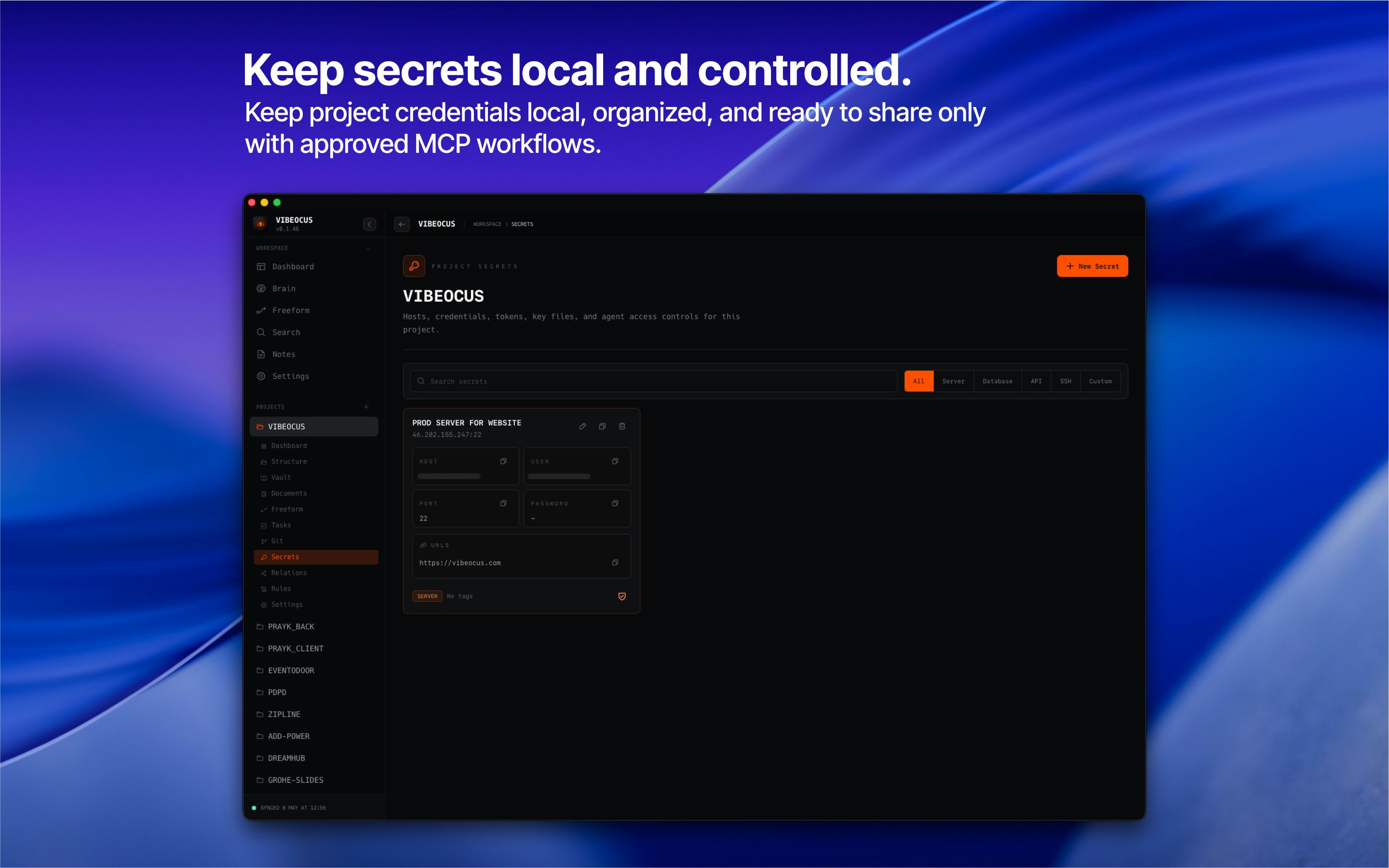Open Notes
The image size is (1389, 868).
pos(314,354)
